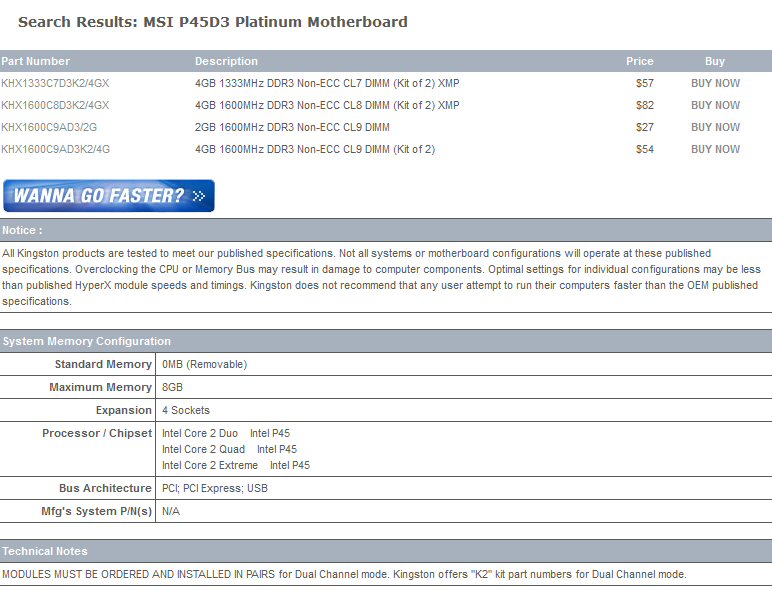Click the Processor / Chipset label
The height and width of the screenshot is (590, 772).
(x=97, y=433)
